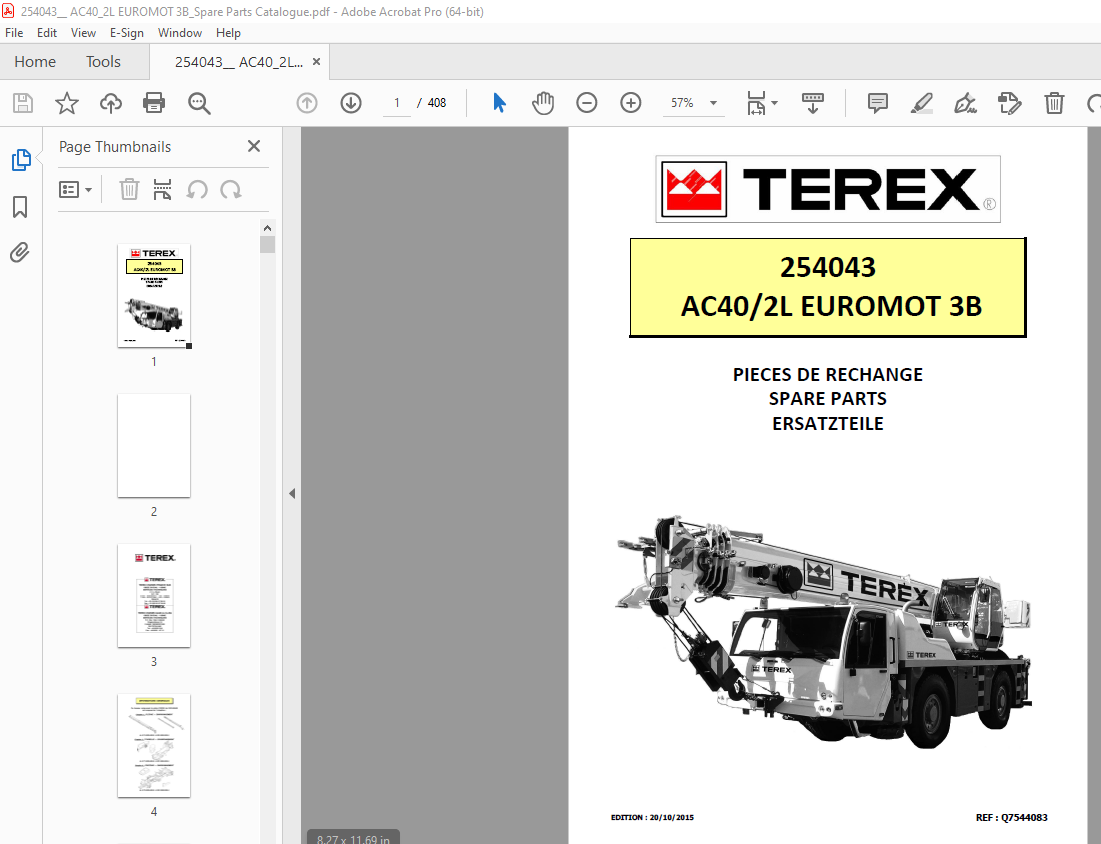Select page 1 thumbnail

pyautogui.click(x=154, y=296)
